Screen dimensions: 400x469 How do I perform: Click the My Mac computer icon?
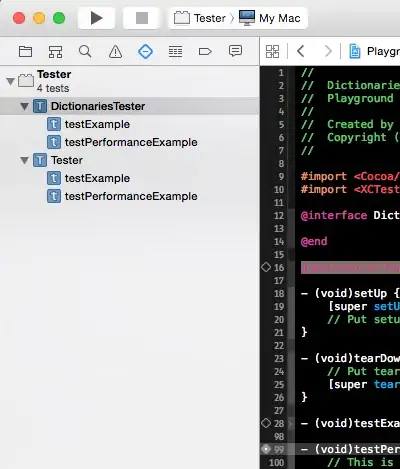click(247, 18)
